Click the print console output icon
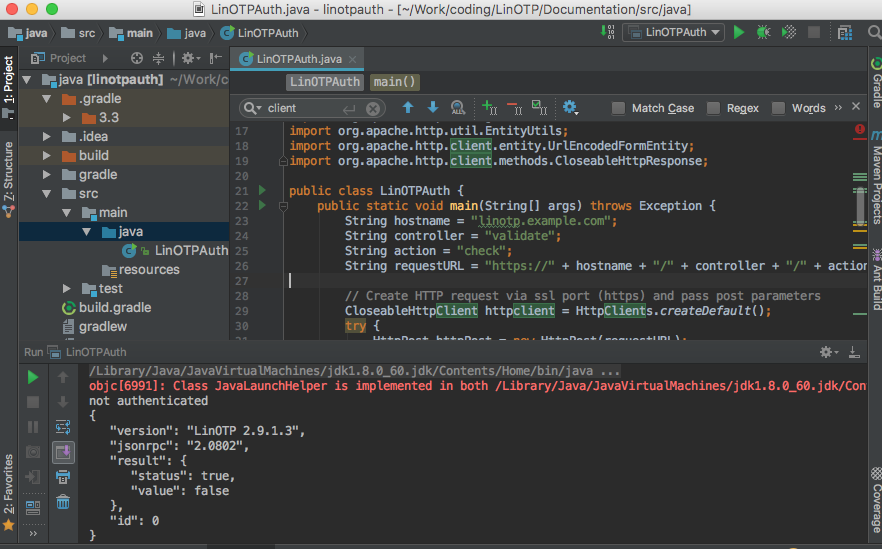 tap(63, 477)
